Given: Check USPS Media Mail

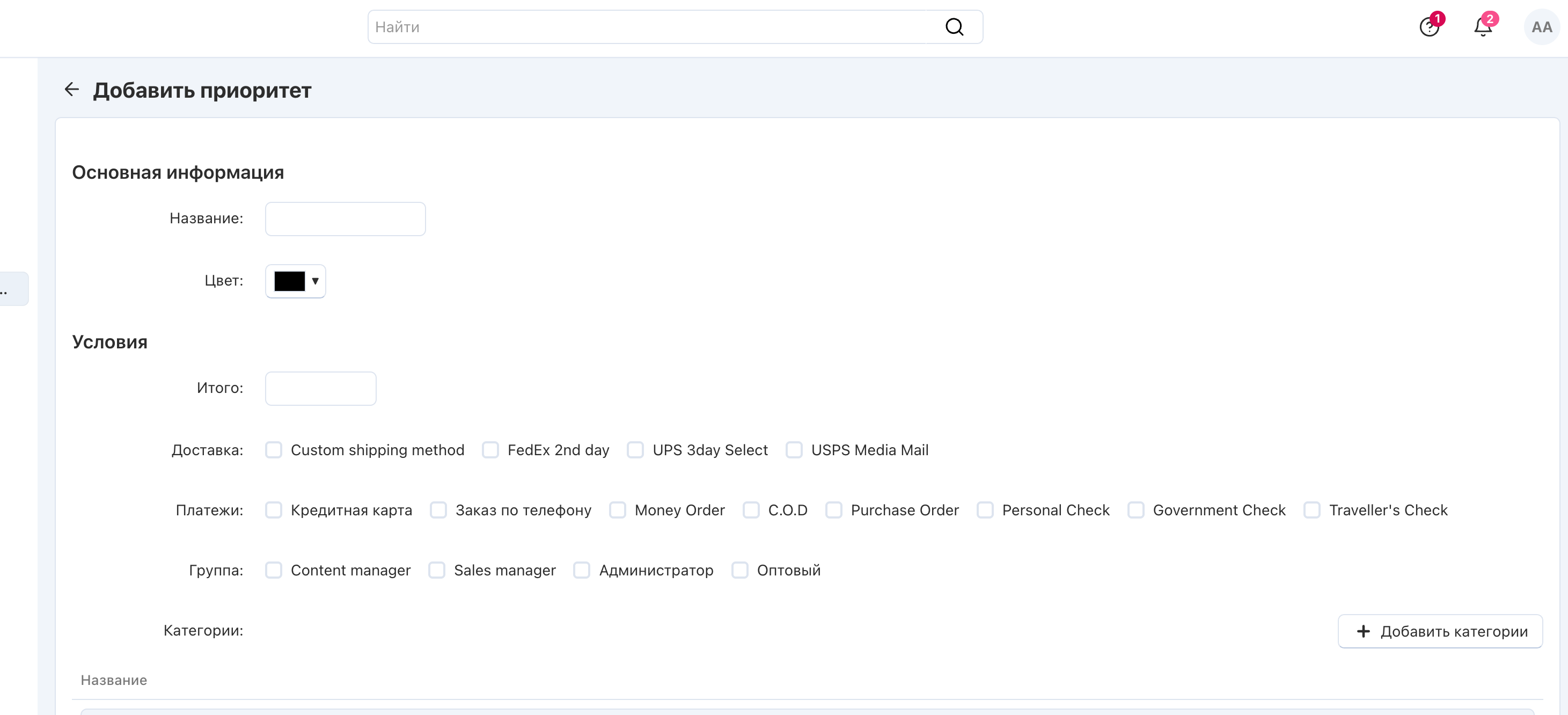Looking at the screenshot, I should 794,449.
